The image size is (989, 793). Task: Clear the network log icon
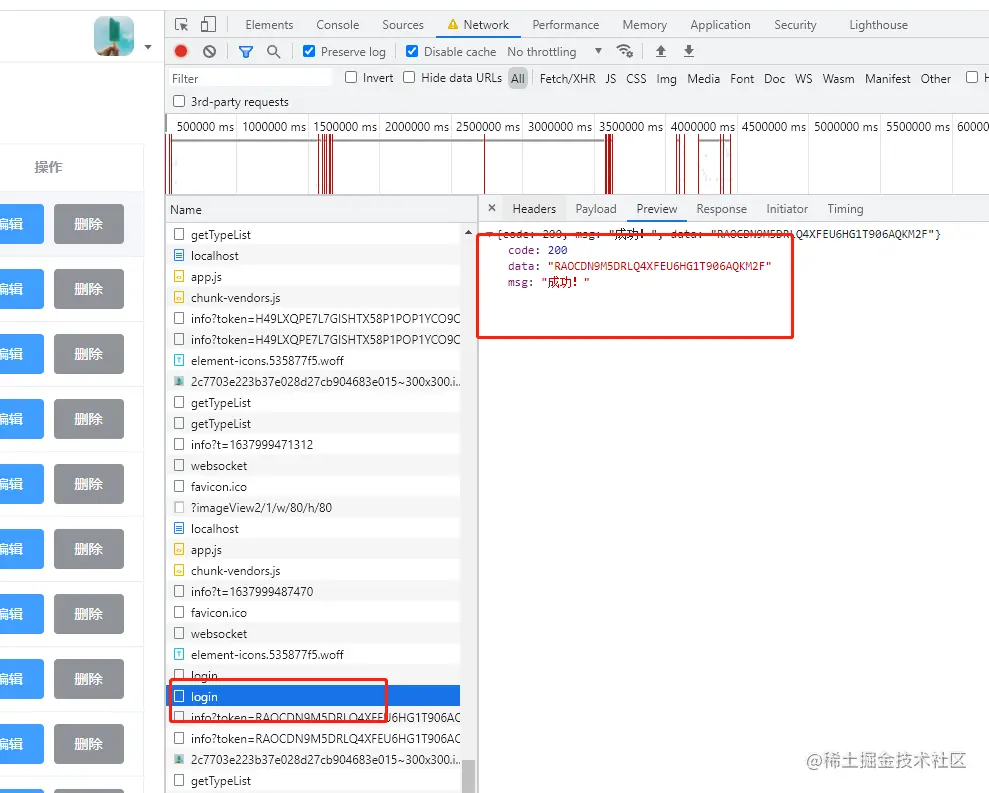[209, 51]
